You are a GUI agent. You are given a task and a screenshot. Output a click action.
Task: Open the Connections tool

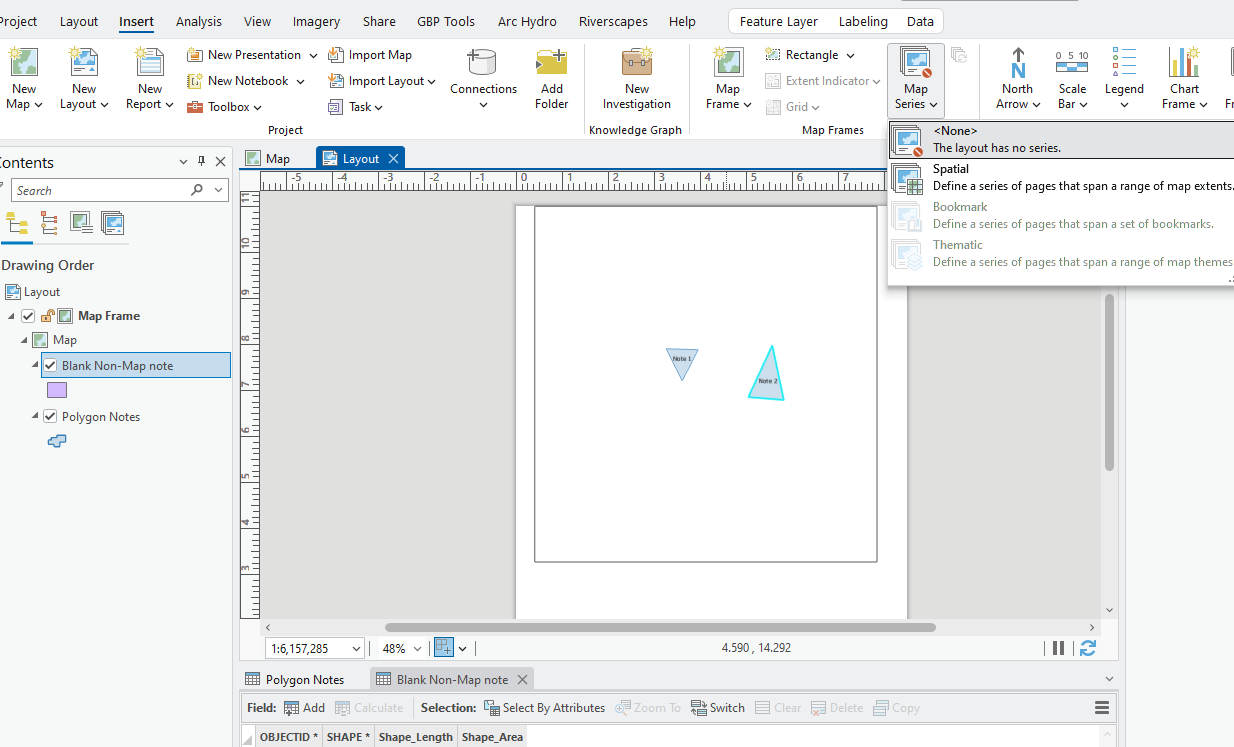click(x=483, y=78)
